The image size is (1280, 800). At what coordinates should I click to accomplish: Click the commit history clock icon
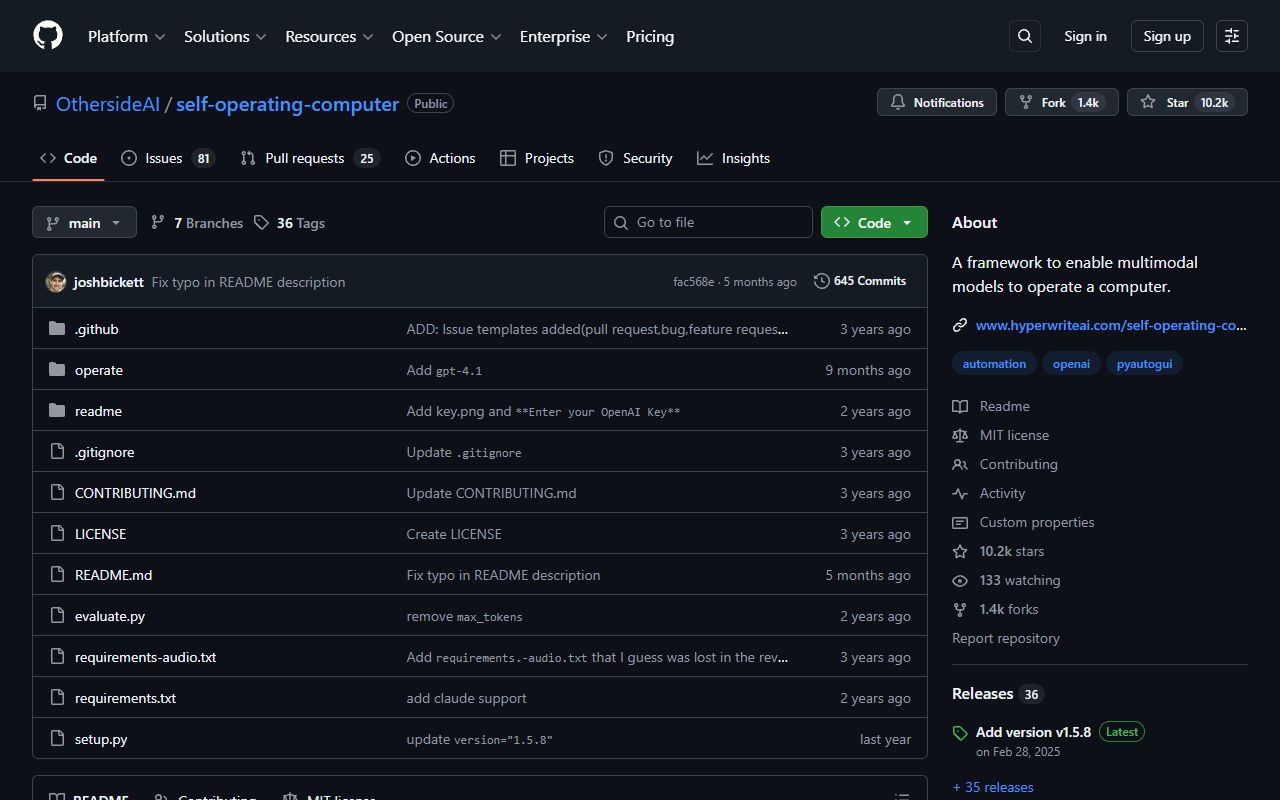tap(821, 281)
